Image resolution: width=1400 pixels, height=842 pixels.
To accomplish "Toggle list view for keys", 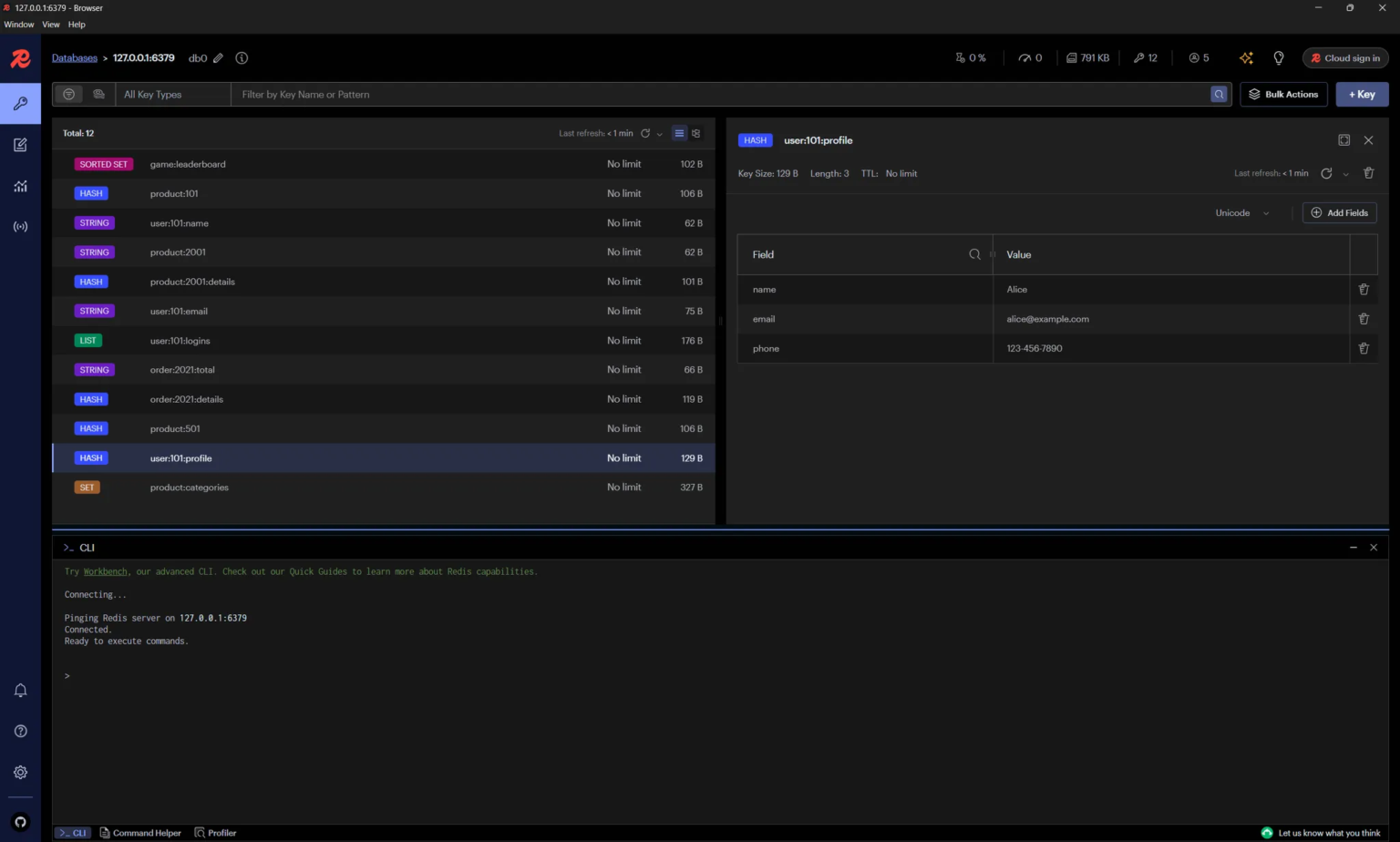I will pyautogui.click(x=678, y=133).
